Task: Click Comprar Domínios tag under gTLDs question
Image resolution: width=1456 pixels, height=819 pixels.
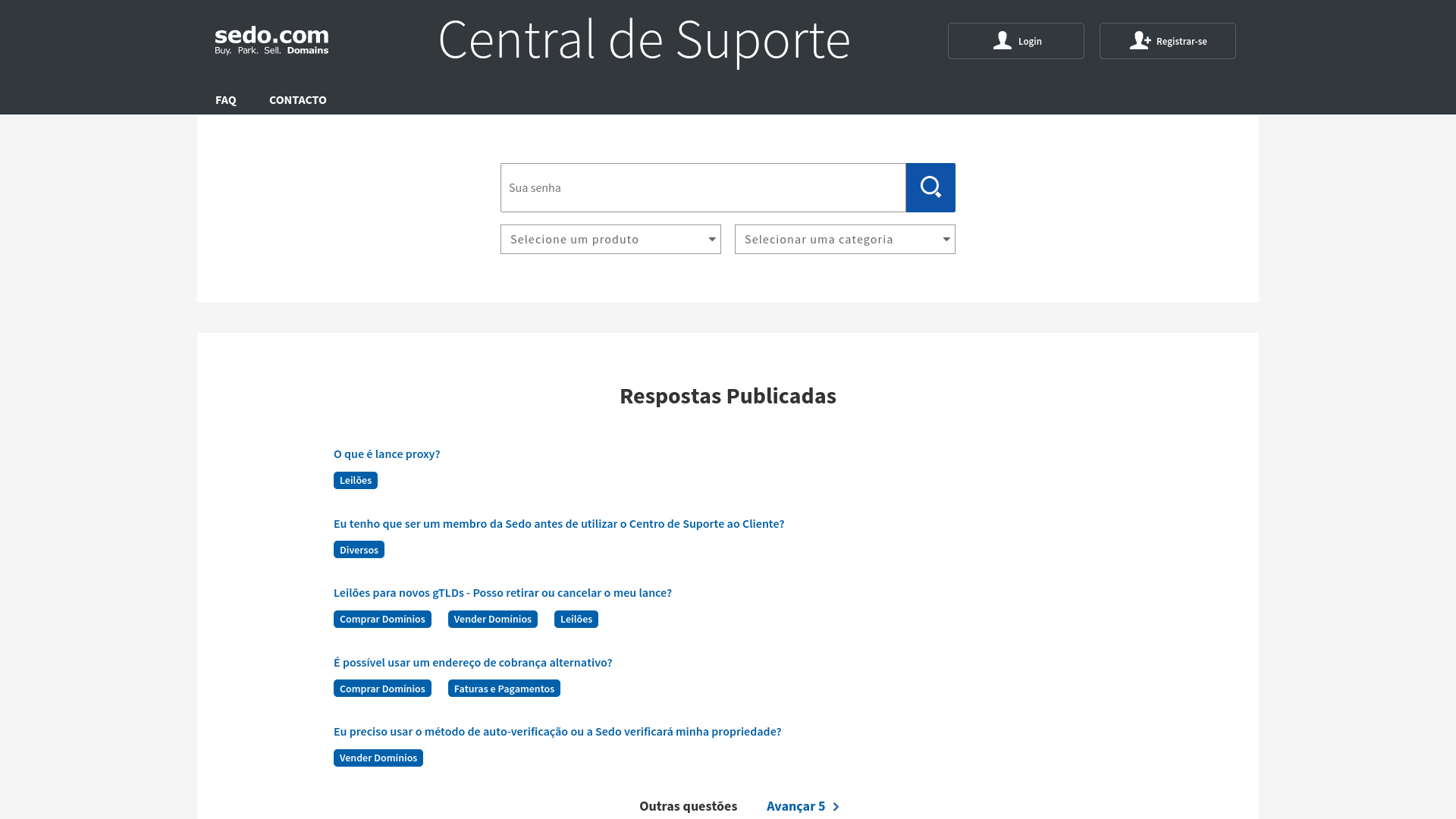Action: point(382,619)
